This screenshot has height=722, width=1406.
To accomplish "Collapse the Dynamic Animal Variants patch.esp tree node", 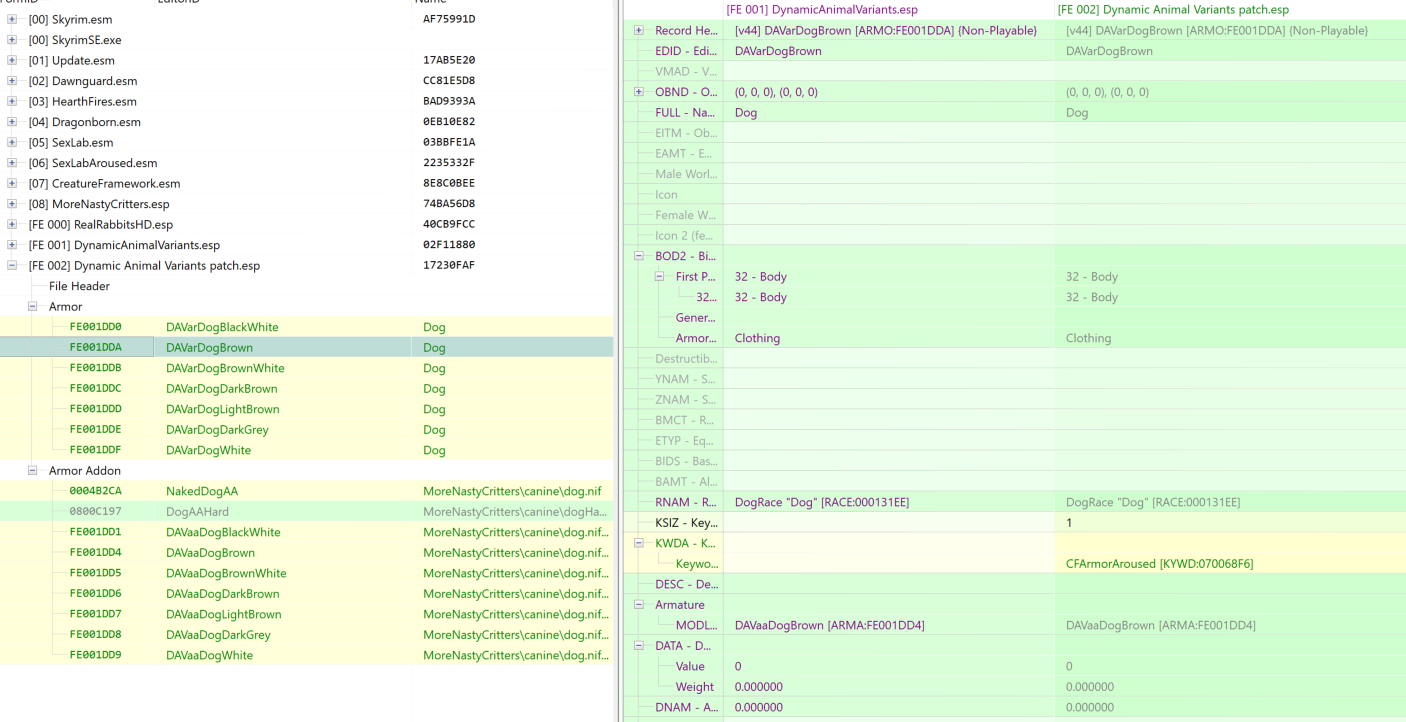I will pyautogui.click(x=12, y=265).
